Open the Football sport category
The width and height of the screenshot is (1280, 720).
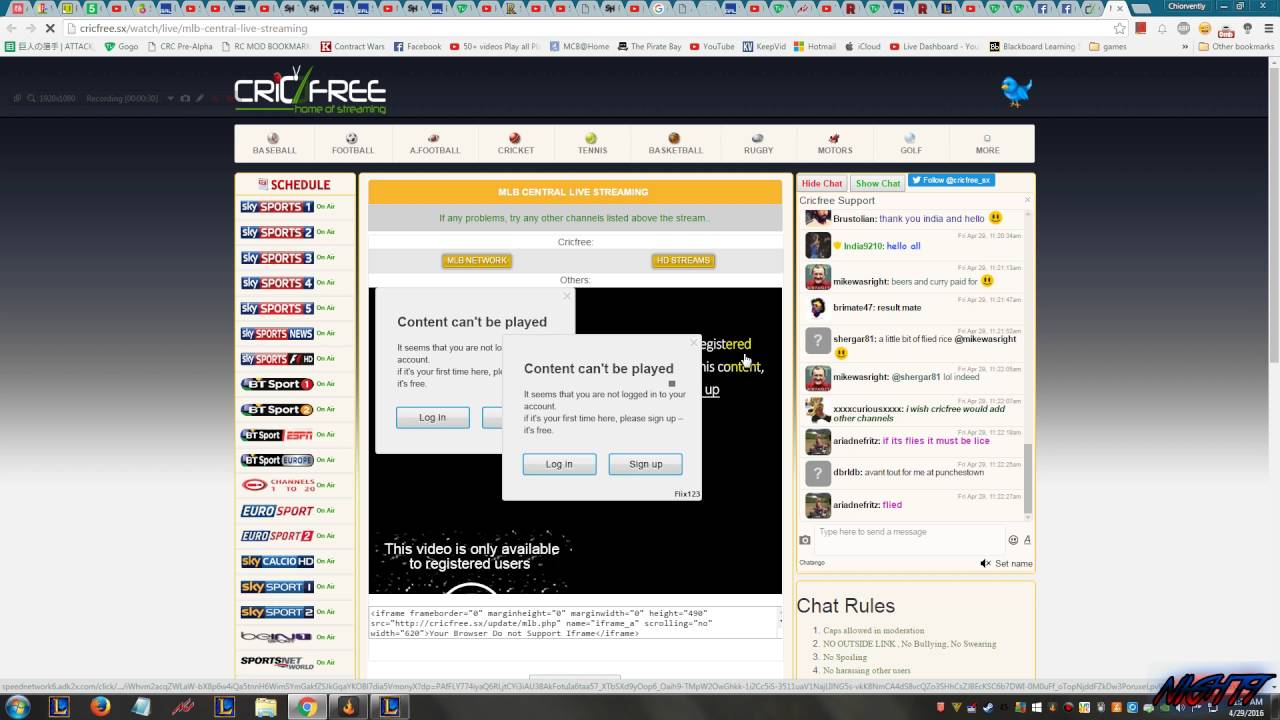(x=352, y=144)
